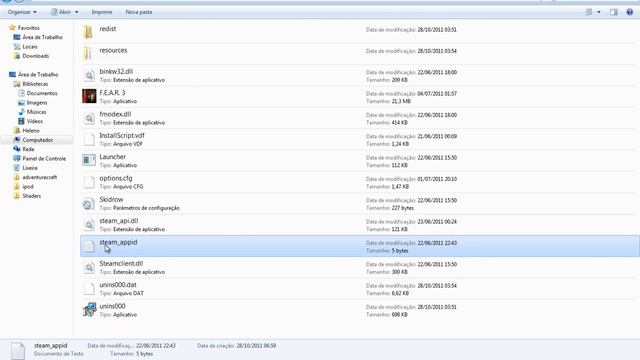The image size is (640, 360).
Task: Open Rede in the navigation pane
Action: [x=24, y=149]
